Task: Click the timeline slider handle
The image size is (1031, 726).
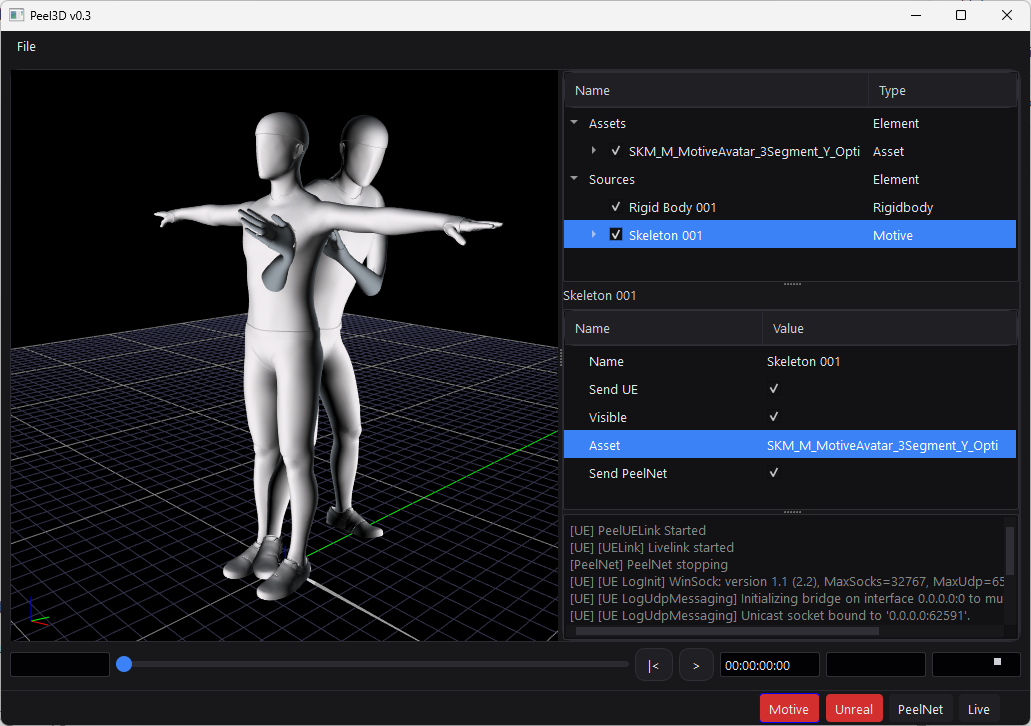Action: [124, 664]
